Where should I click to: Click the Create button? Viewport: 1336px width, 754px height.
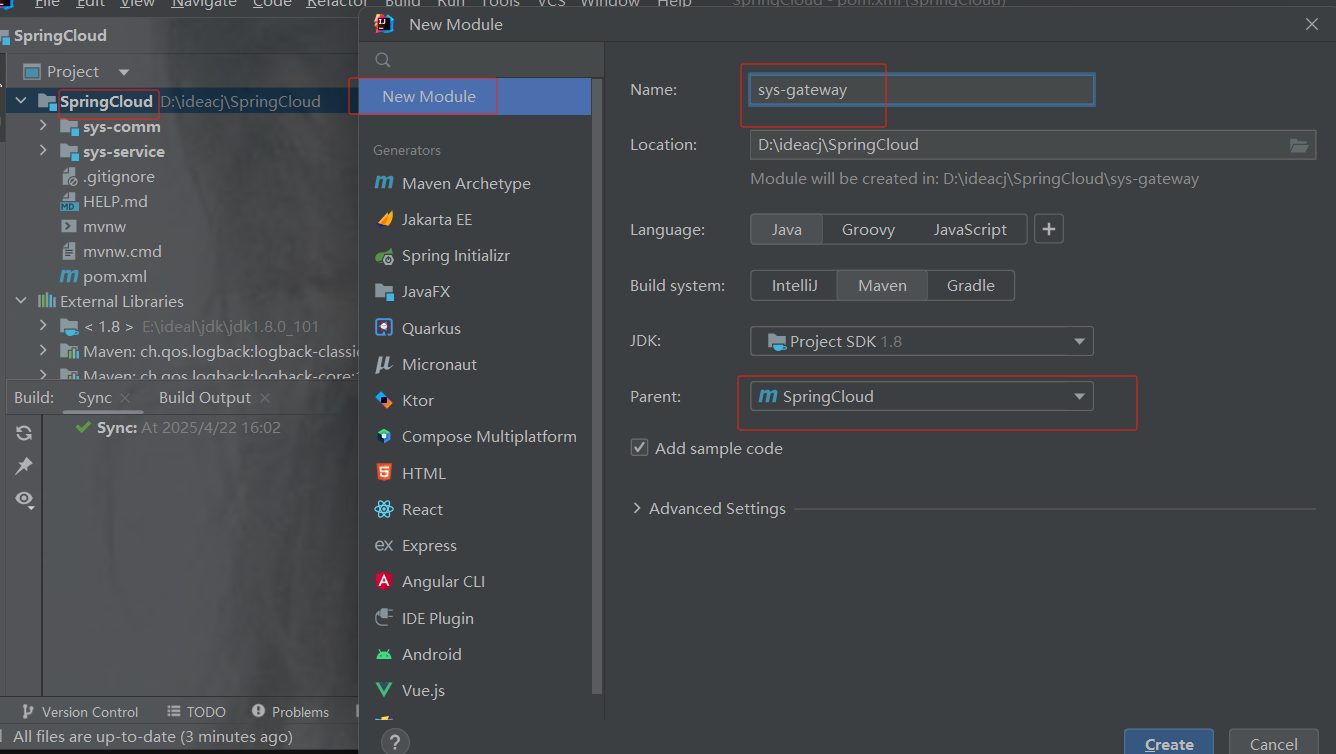point(1169,743)
